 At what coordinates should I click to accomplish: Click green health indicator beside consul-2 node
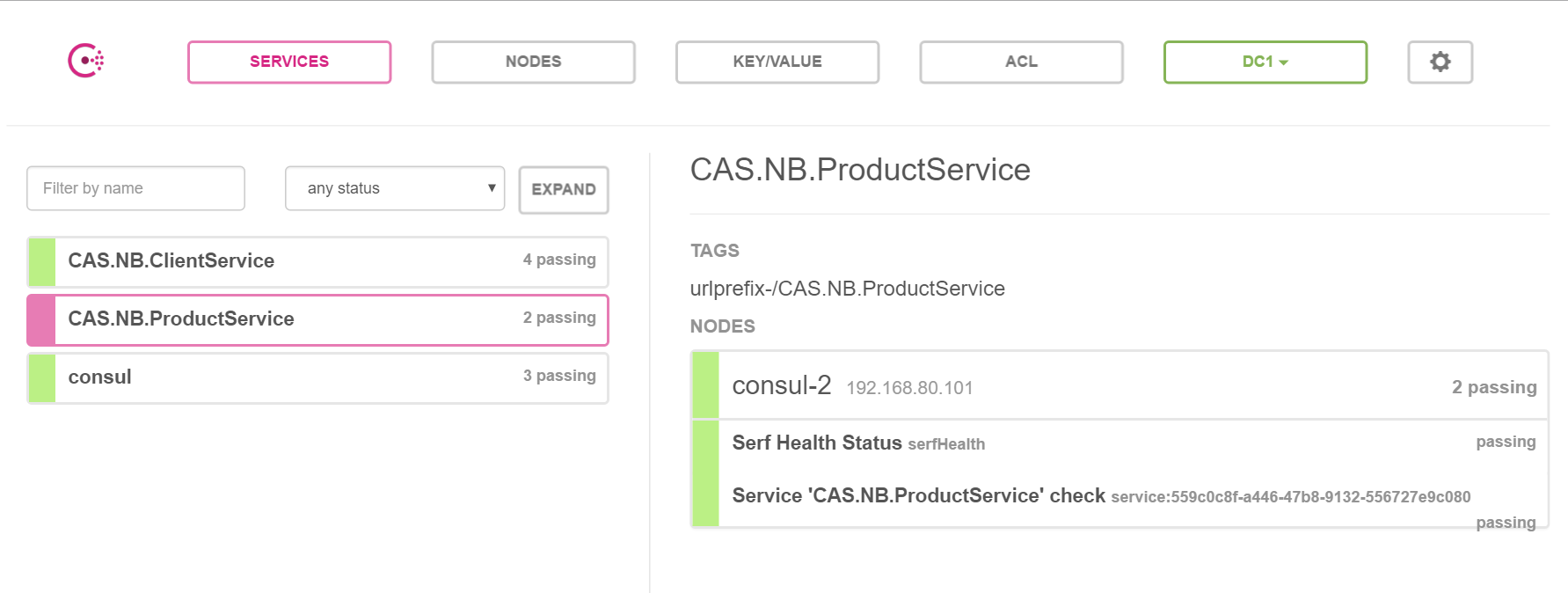point(705,385)
